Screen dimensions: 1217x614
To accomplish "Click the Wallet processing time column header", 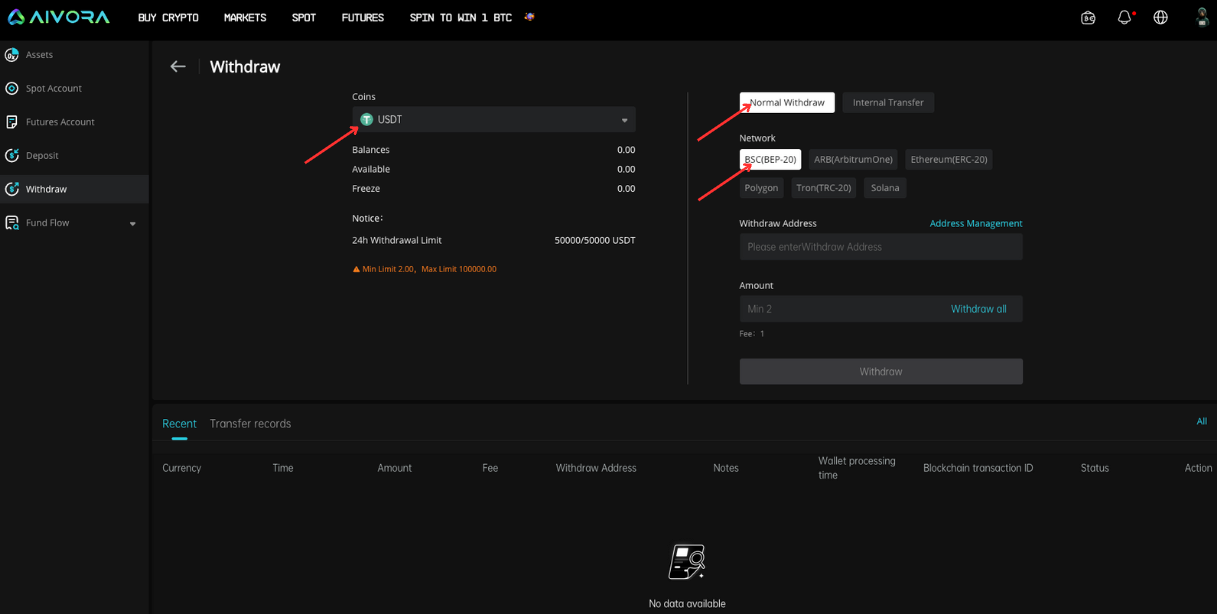I will pos(857,468).
